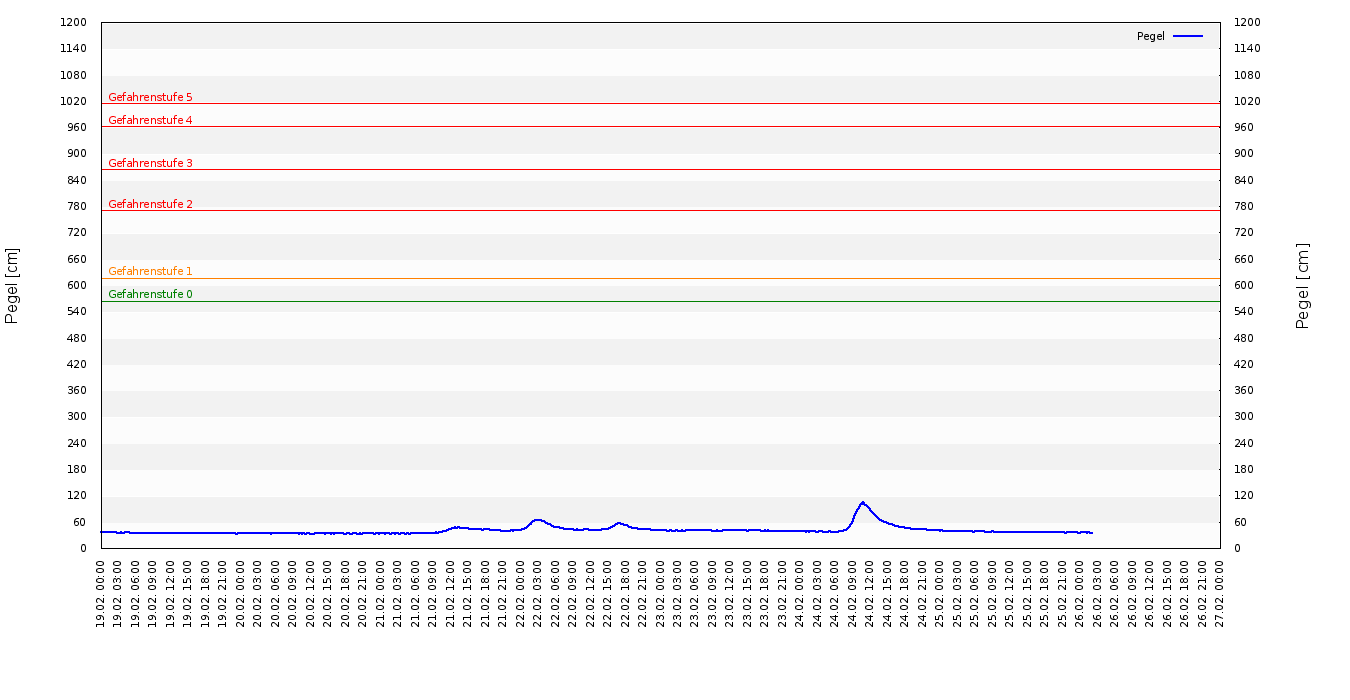Click the "19.02. 00:00" time axis label
Image resolution: width=1350 pixels, height=700 pixels.
(101, 593)
